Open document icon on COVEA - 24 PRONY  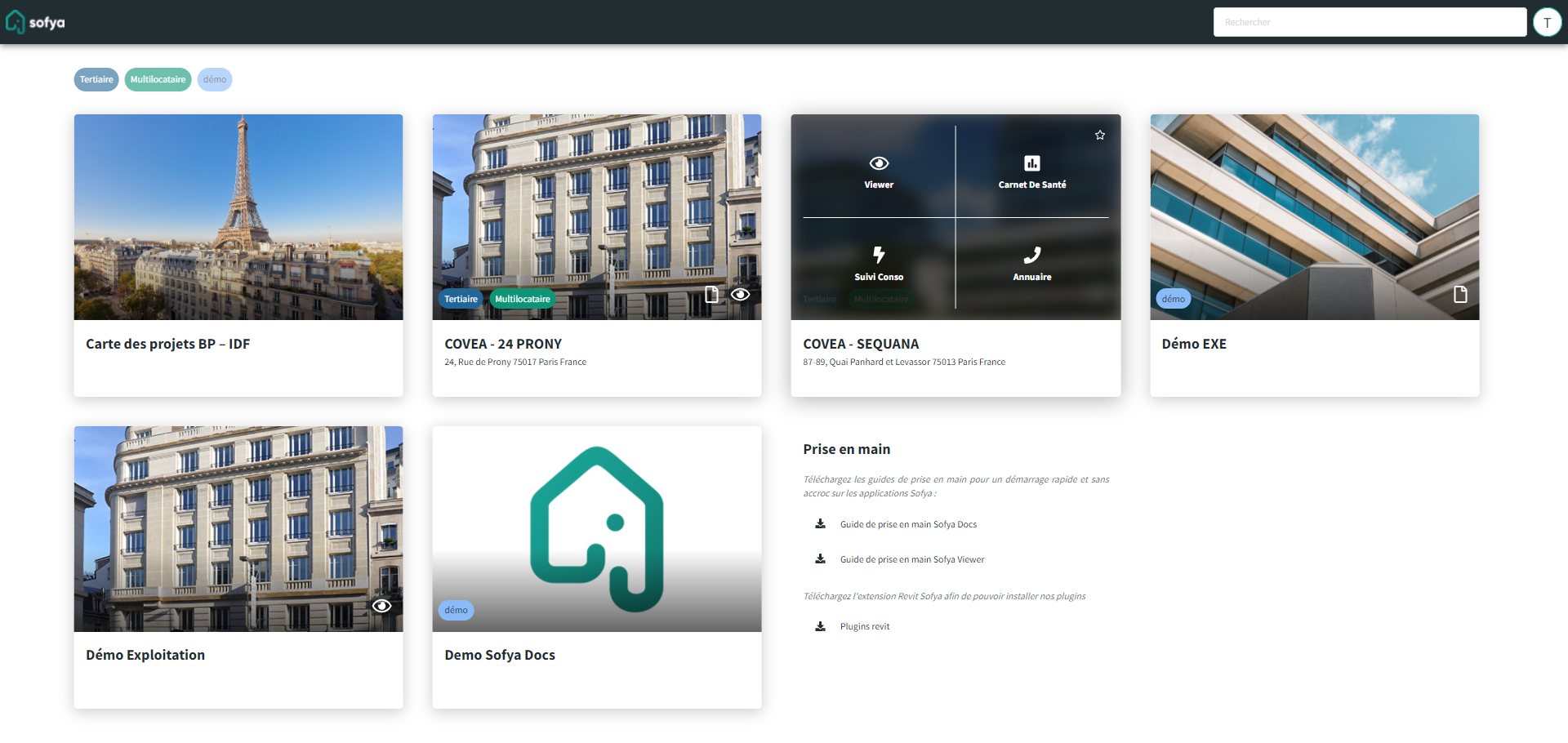pos(711,295)
